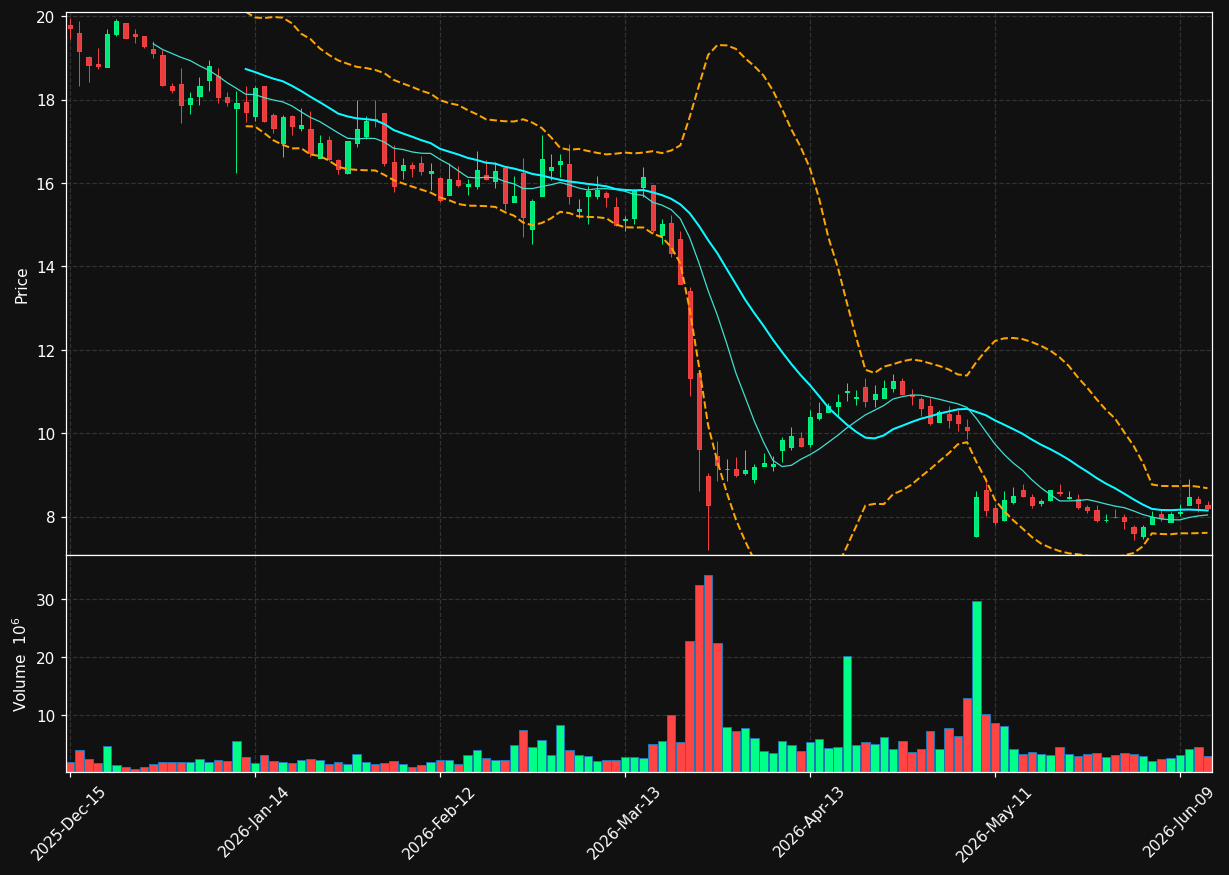This screenshot has height=875, width=1229.
Task: Click price tick label 16
Action: (x=46, y=184)
